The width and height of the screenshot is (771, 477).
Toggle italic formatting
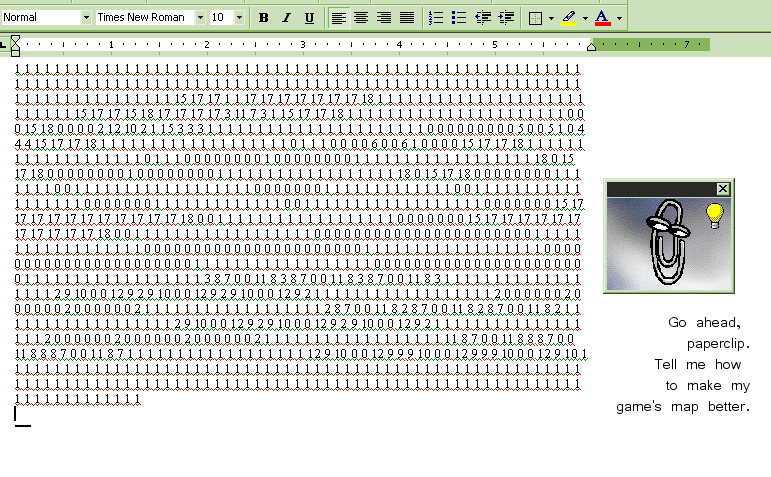click(x=286, y=18)
